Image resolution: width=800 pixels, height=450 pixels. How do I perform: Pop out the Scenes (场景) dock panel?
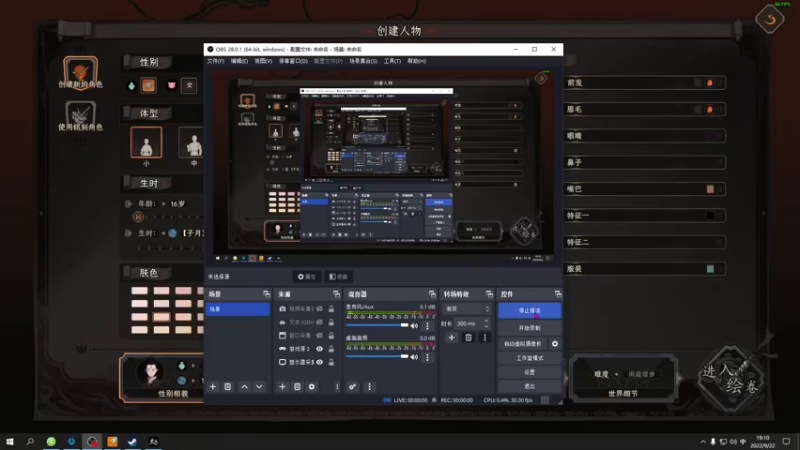266,294
